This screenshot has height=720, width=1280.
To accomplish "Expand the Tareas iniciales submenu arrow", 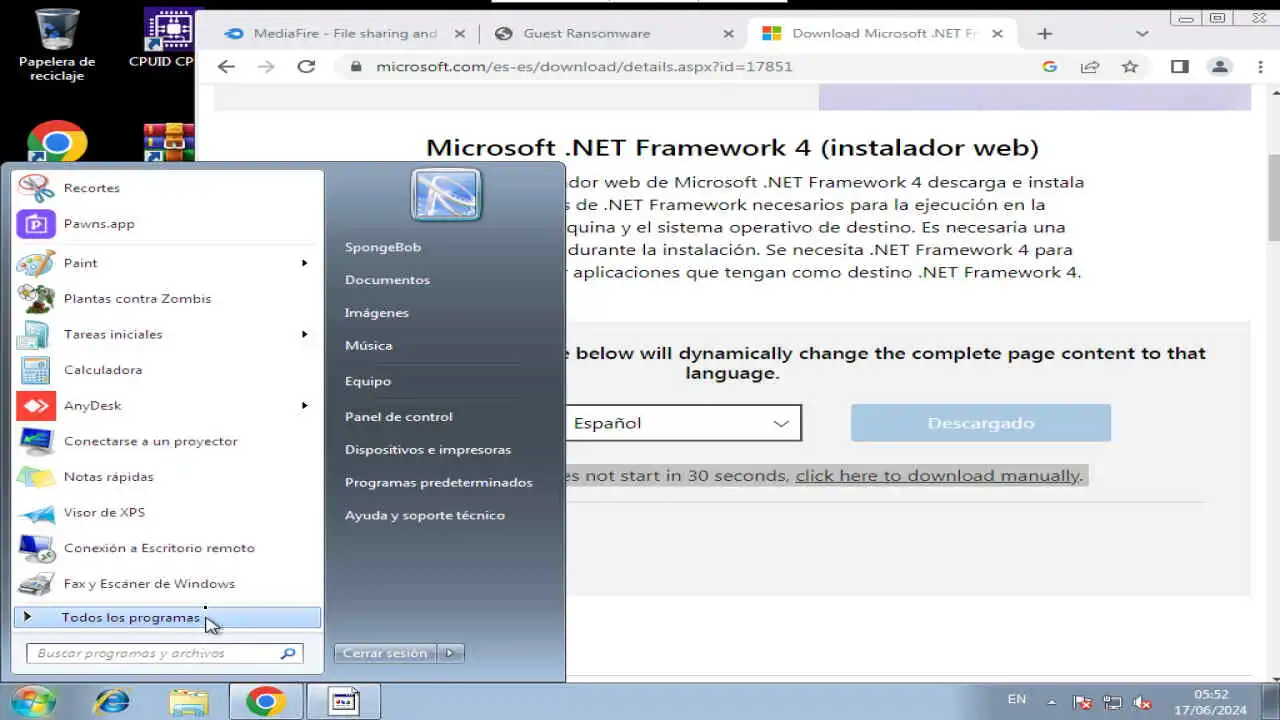I will pyautogui.click(x=304, y=334).
